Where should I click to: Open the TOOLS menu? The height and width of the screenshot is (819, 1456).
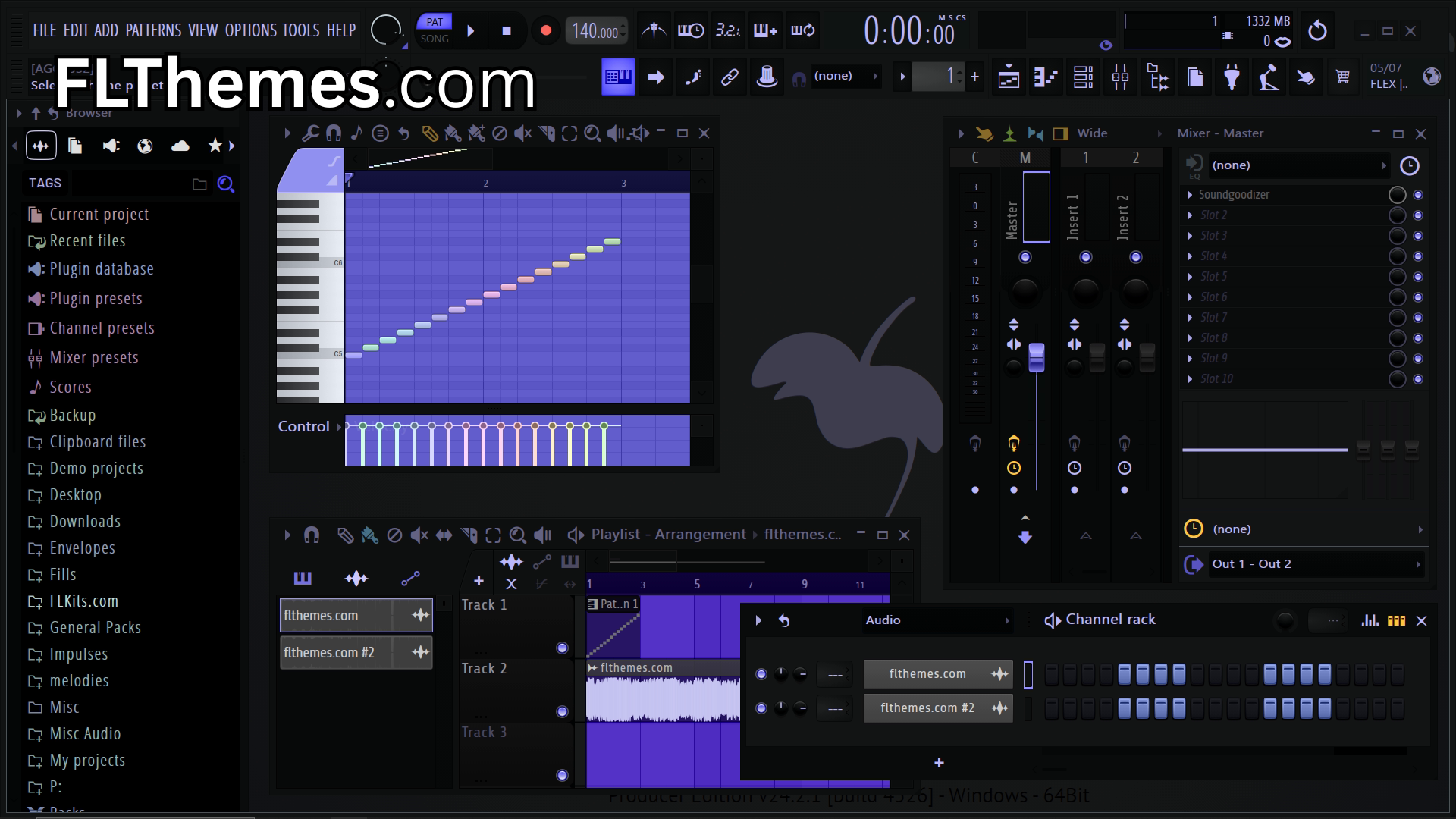(301, 30)
